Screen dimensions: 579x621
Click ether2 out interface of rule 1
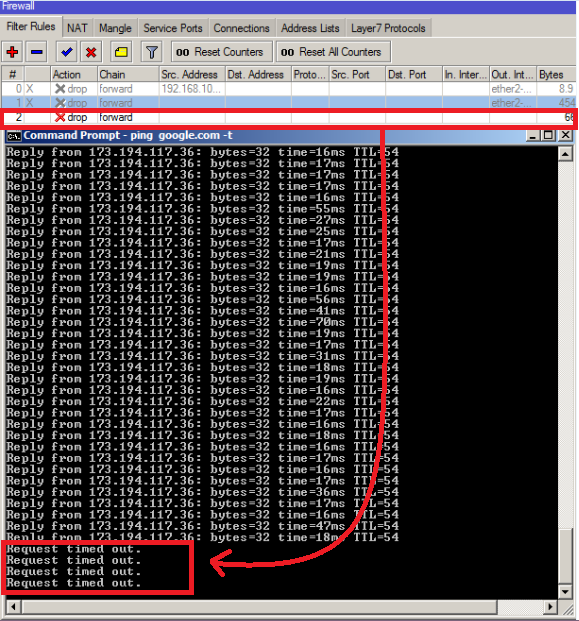(x=512, y=103)
